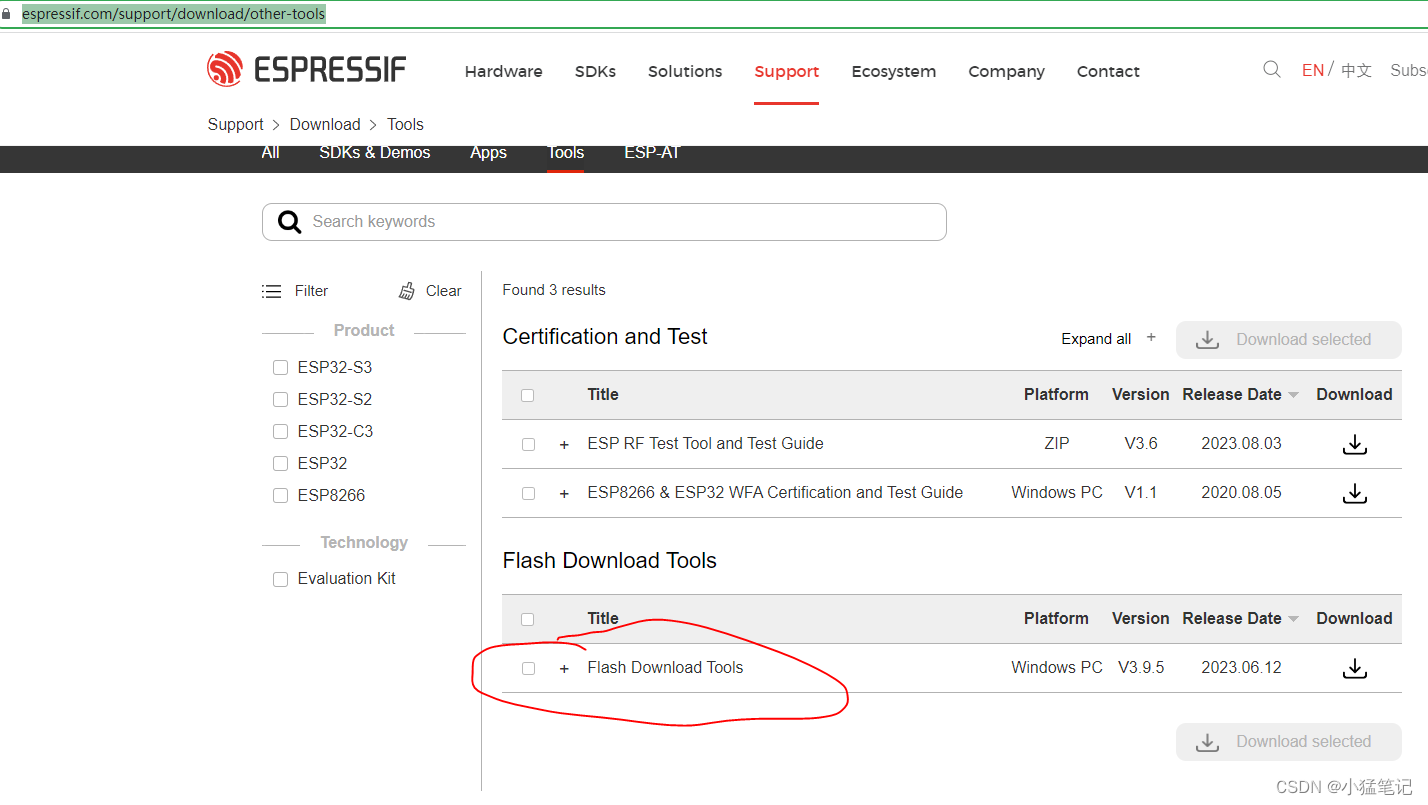
Task: Click the browser address bar URL
Action: coord(173,14)
